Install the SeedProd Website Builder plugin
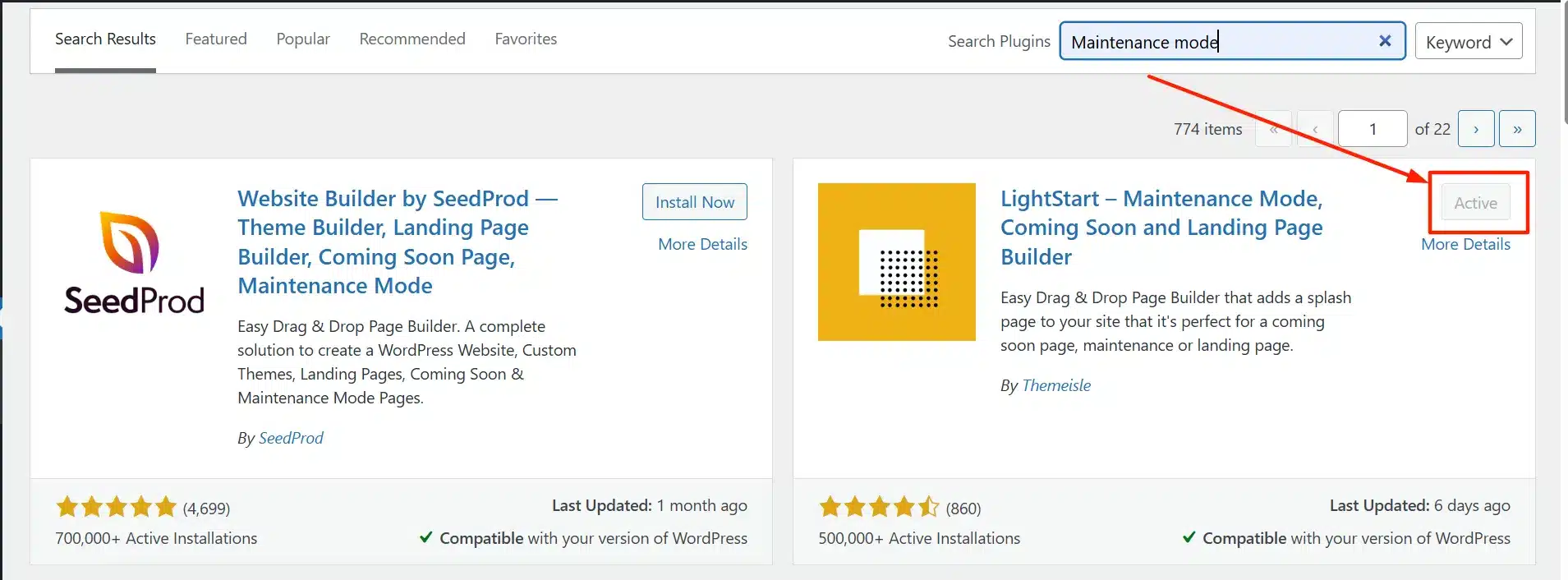1568x580 pixels. 695,202
